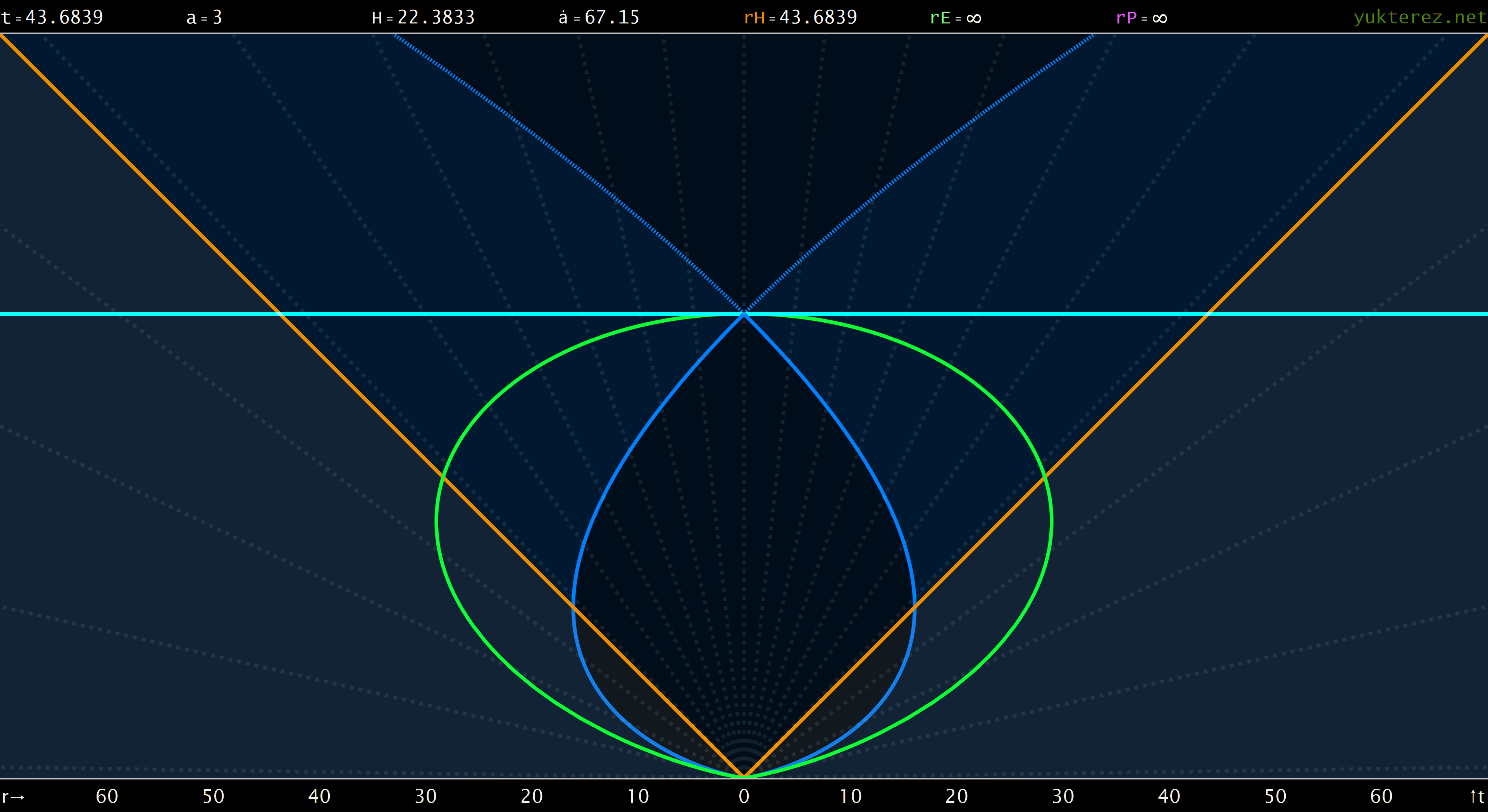The width and height of the screenshot is (1488, 812).
Task: Click the left 40 tick label
Action: (319, 797)
